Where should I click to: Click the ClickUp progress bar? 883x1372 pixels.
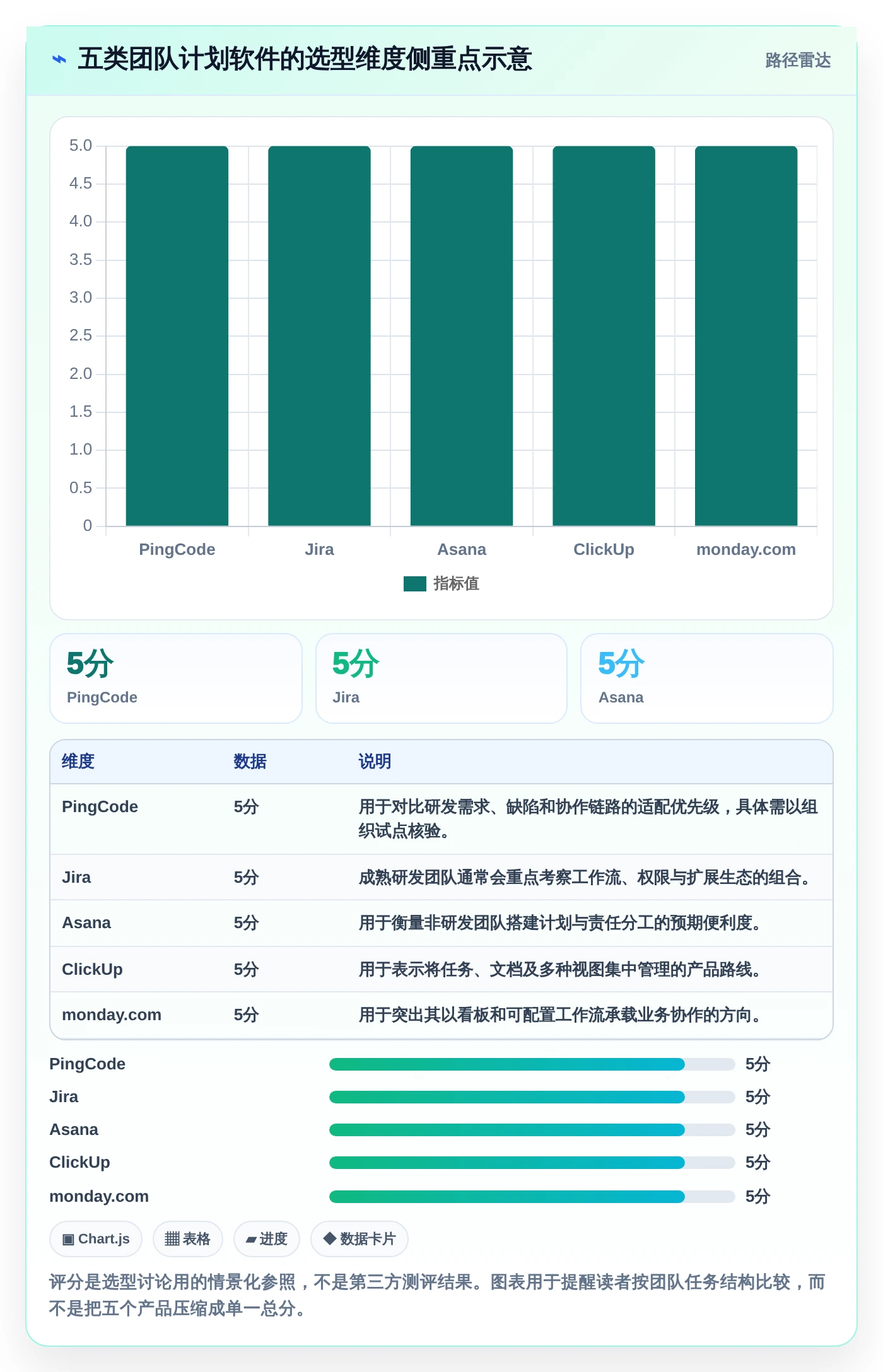[x=532, y=1163]
